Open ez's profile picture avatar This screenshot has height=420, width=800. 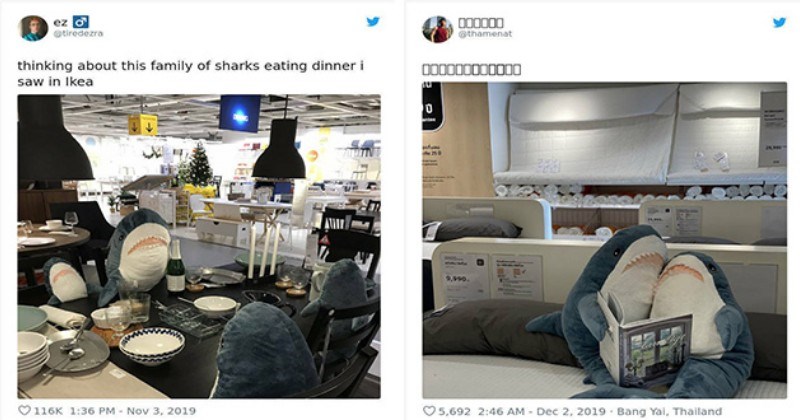tap(33, 28)
